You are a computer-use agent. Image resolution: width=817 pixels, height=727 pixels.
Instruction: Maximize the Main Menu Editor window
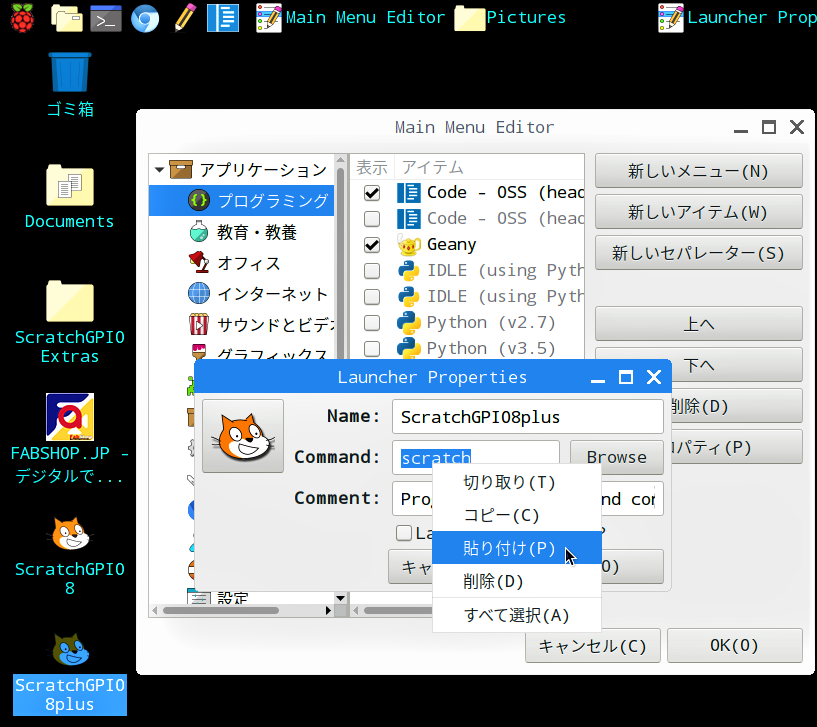[x=769, y=127]
